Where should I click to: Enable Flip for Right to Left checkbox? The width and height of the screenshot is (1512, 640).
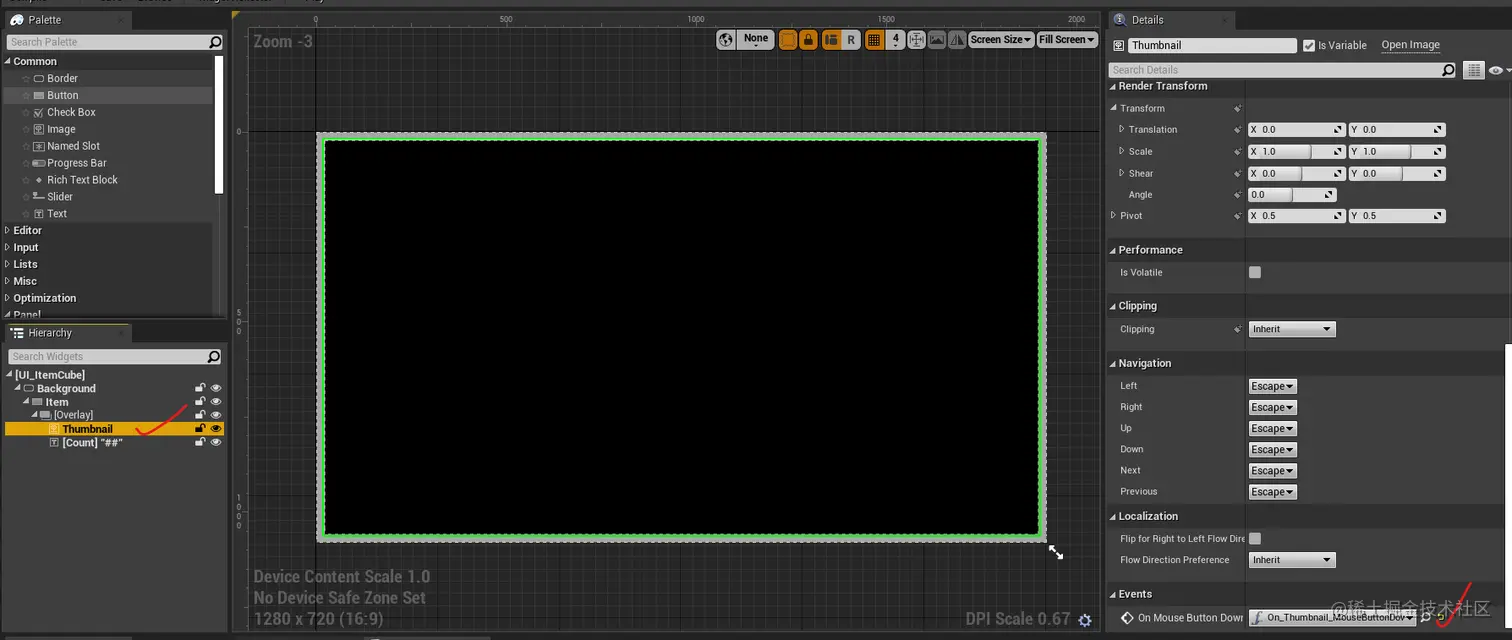[1255, 538]
